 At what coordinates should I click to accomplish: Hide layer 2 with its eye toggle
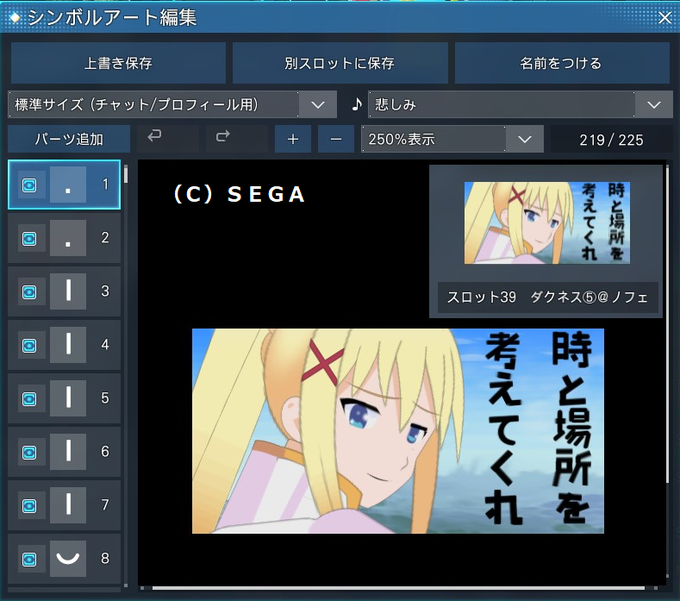(29, 238)
